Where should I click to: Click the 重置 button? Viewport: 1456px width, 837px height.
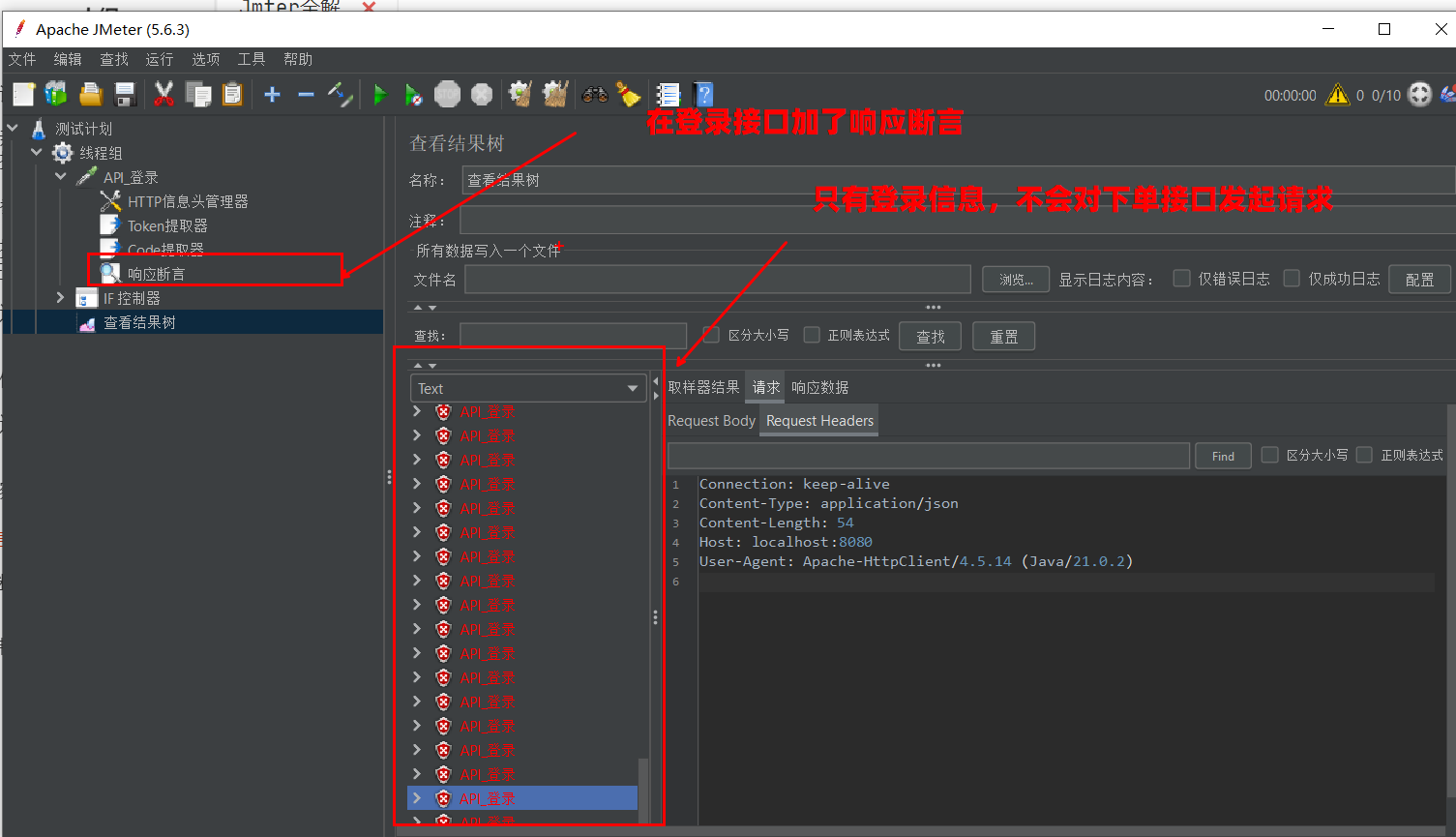pos(1003,337)
